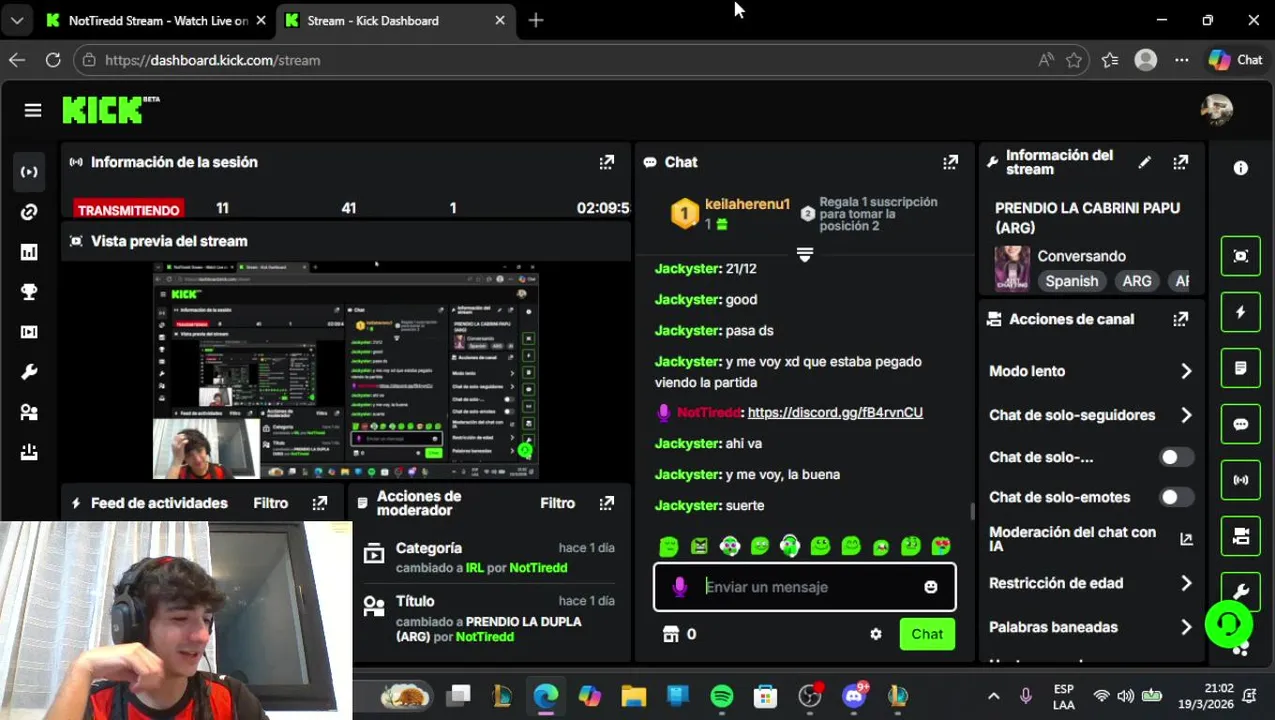The width and height of the screenshot is (1275, 720).
Task: Go back in the browser
Action: pyautogui.click(x=17, y=60)
